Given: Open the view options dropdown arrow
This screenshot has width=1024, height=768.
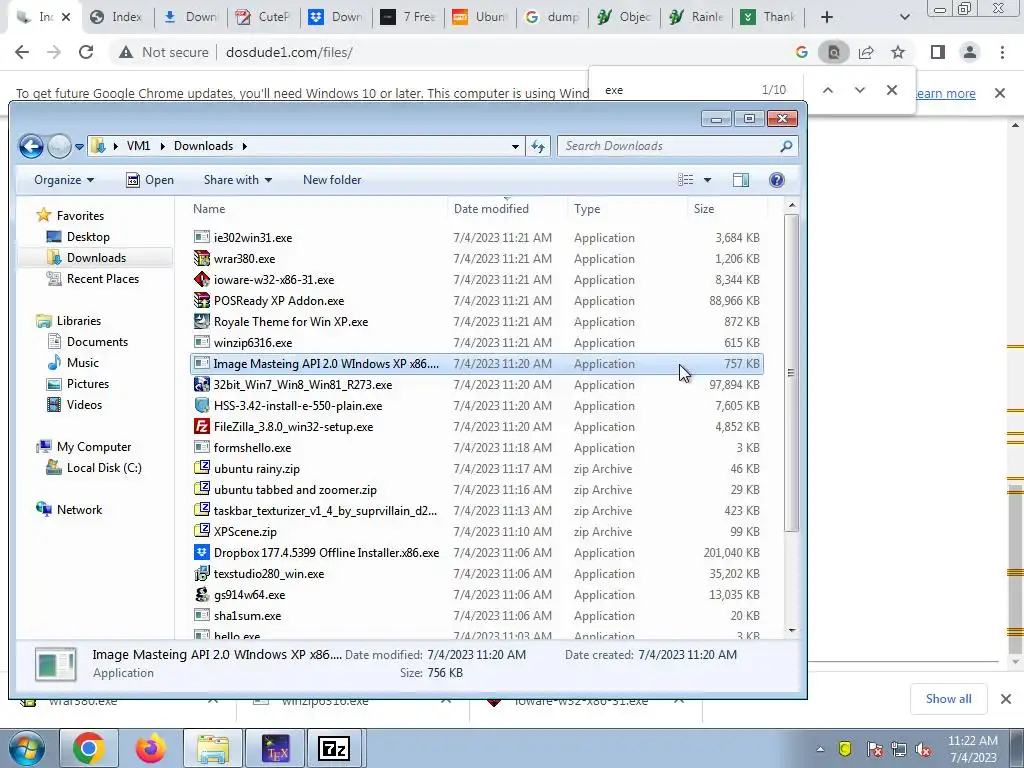Looking at the screenshot, I should point(707,180).
